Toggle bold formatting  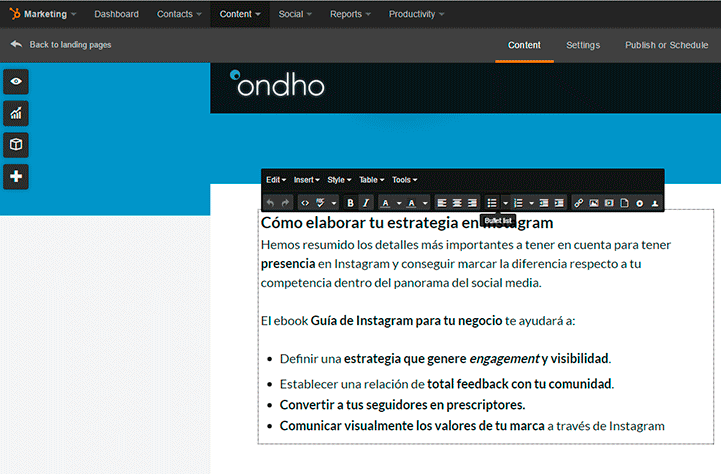[x=350, y=203]
